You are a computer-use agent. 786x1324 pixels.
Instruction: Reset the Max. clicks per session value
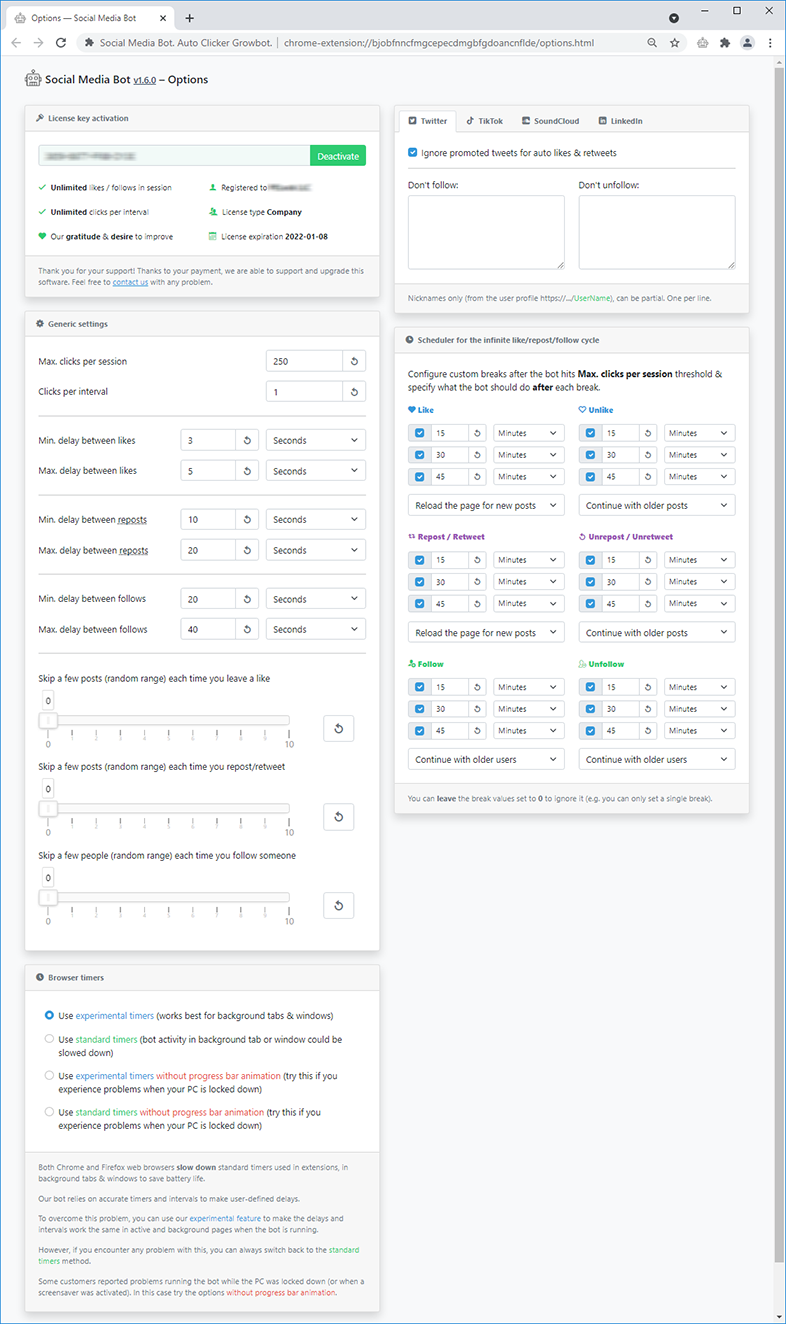(x=354, y=361)
